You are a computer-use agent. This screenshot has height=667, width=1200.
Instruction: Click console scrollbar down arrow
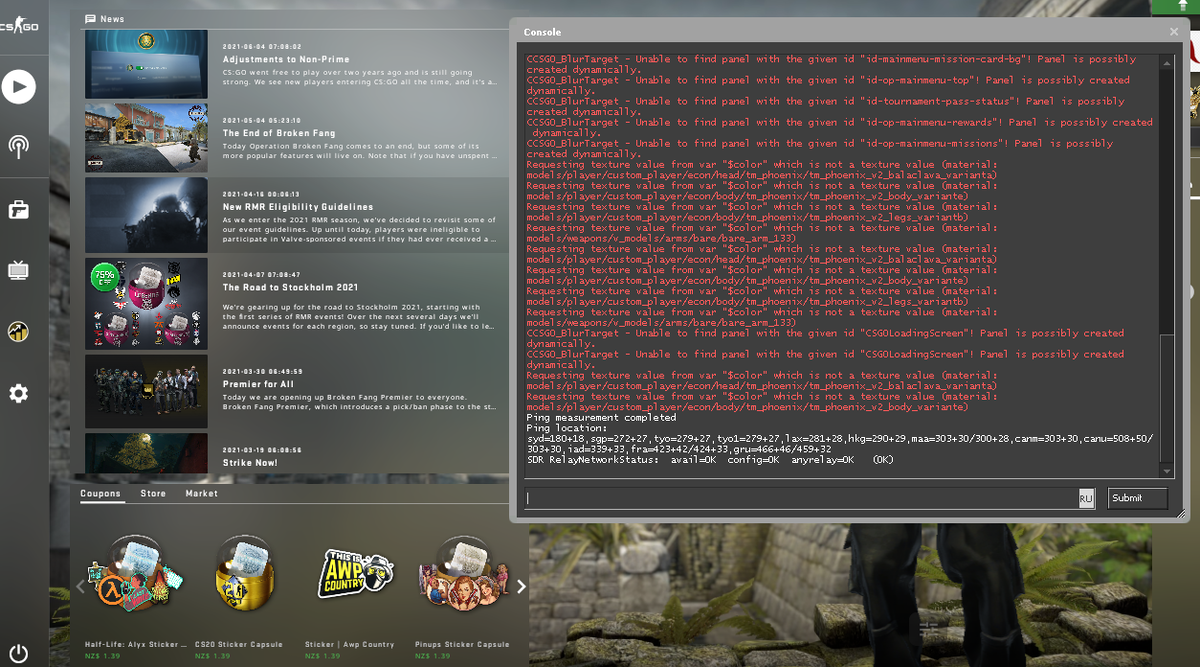pyautogui.click(x=1167, y=471)
